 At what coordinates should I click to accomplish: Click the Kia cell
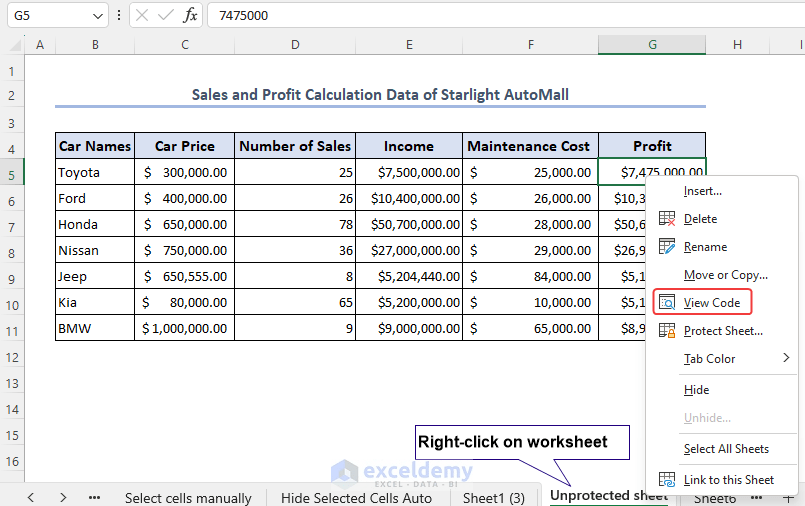click(x=95, y=302)
